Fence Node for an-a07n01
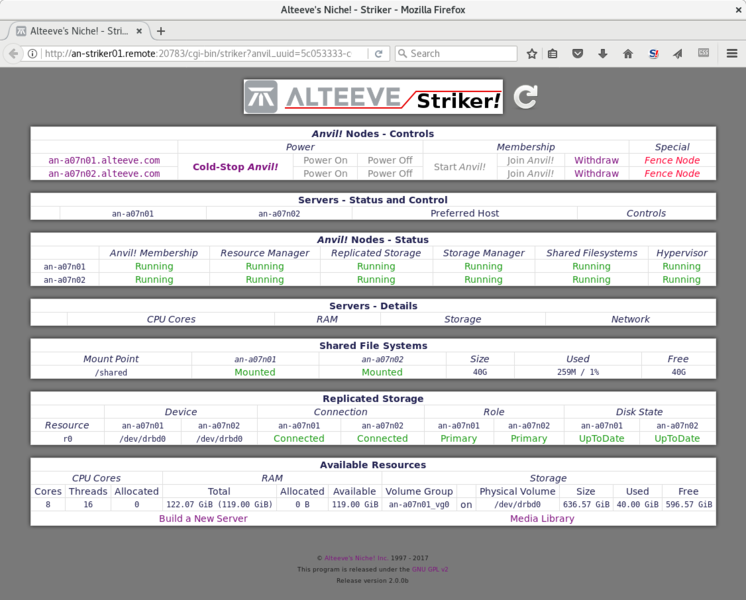746x600 pixels. (x=672, y=160)
